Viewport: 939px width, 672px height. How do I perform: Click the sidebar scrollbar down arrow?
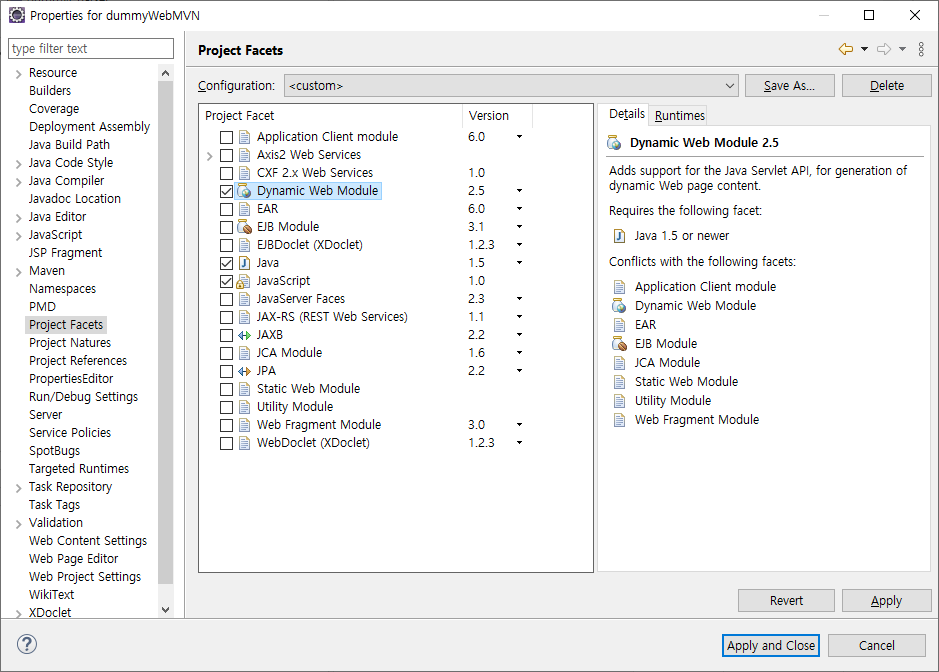(166, 610)
